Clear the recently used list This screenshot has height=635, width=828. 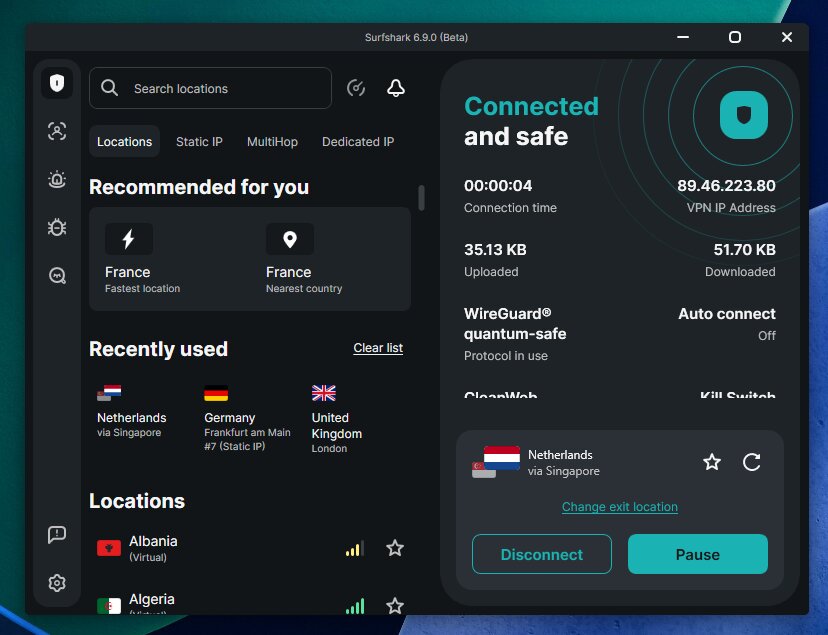coord(377,348)
